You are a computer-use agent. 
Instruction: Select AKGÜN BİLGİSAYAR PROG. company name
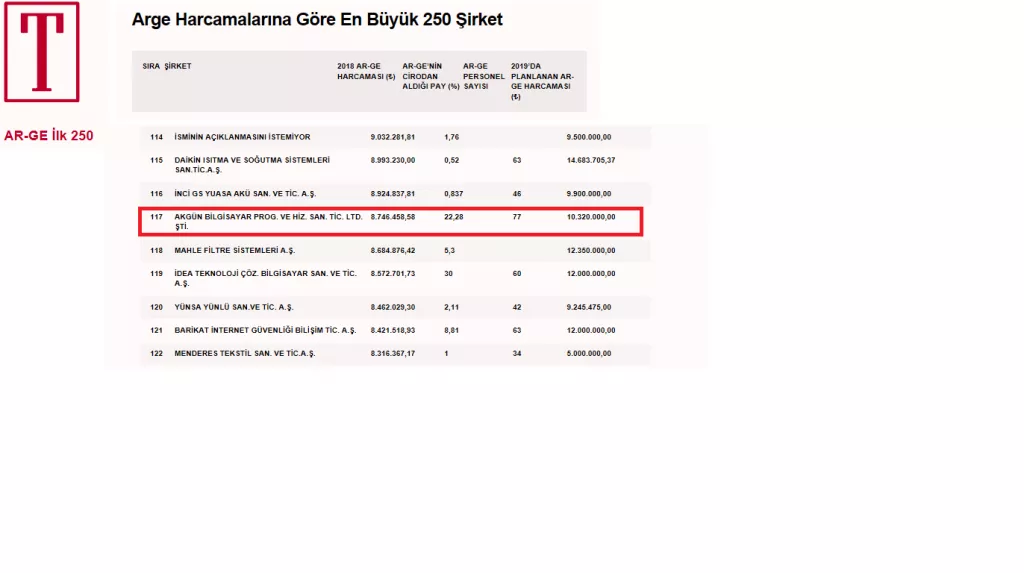[x=268, y=221]
